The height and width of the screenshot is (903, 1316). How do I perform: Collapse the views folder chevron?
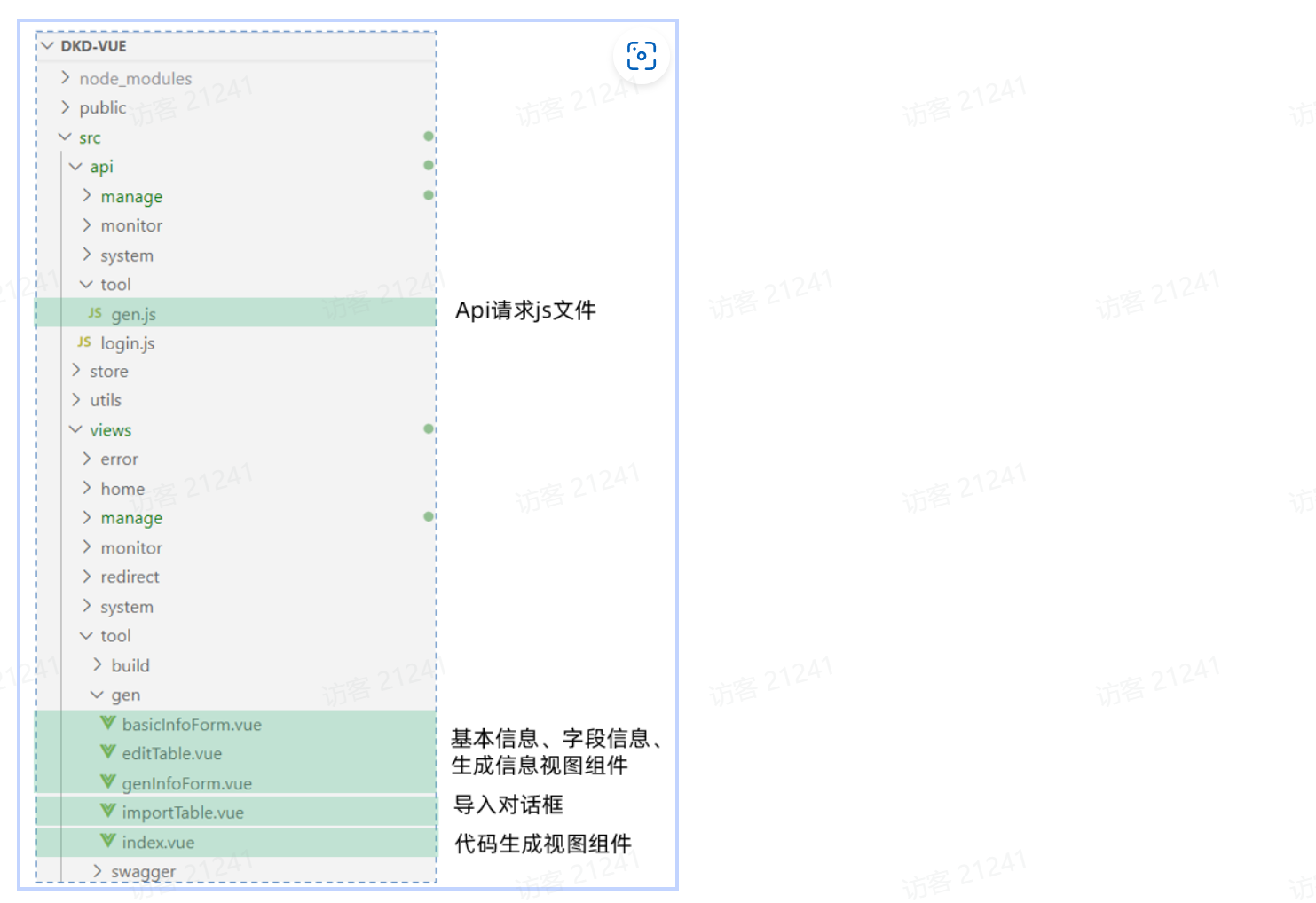click(x=75, y=429)
